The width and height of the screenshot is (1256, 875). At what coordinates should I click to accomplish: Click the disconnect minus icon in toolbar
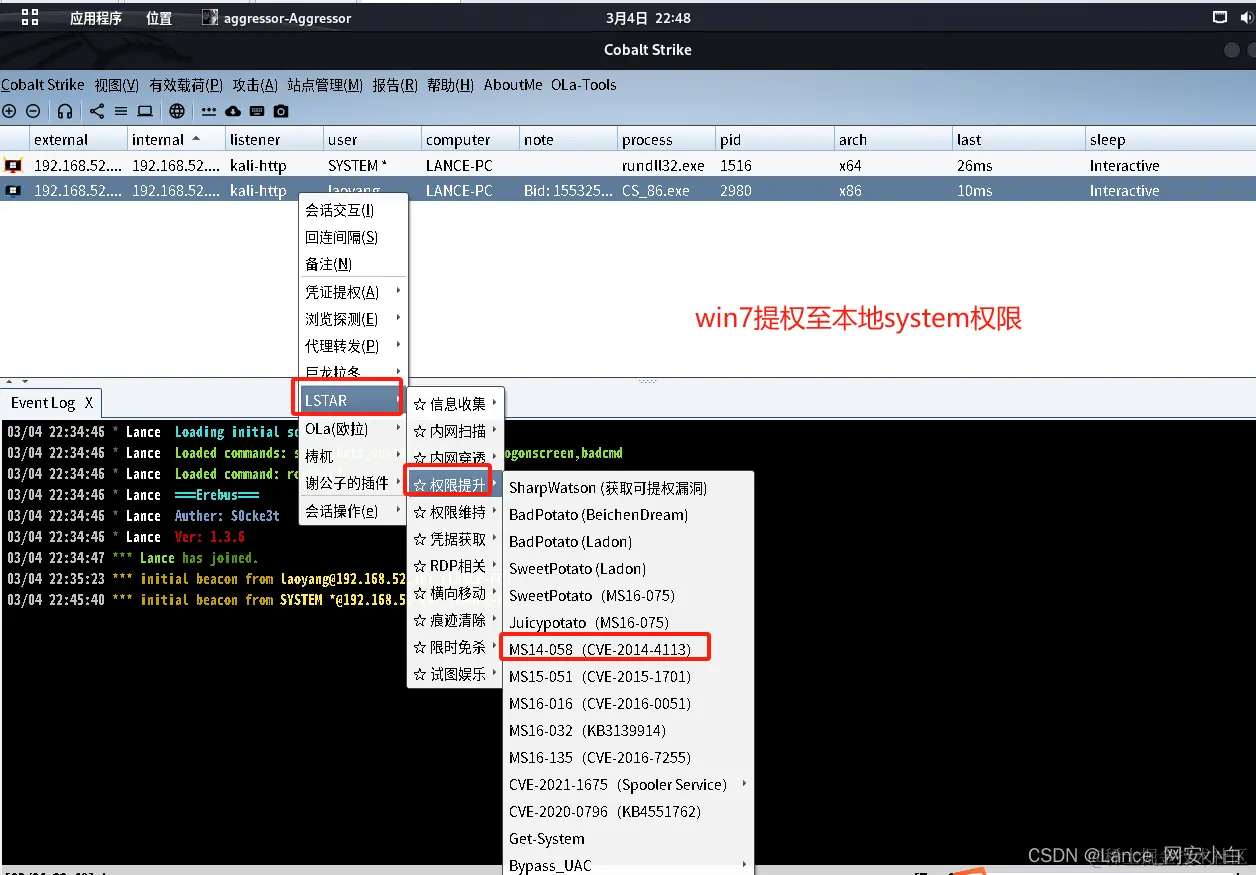(x=33, y=111)
